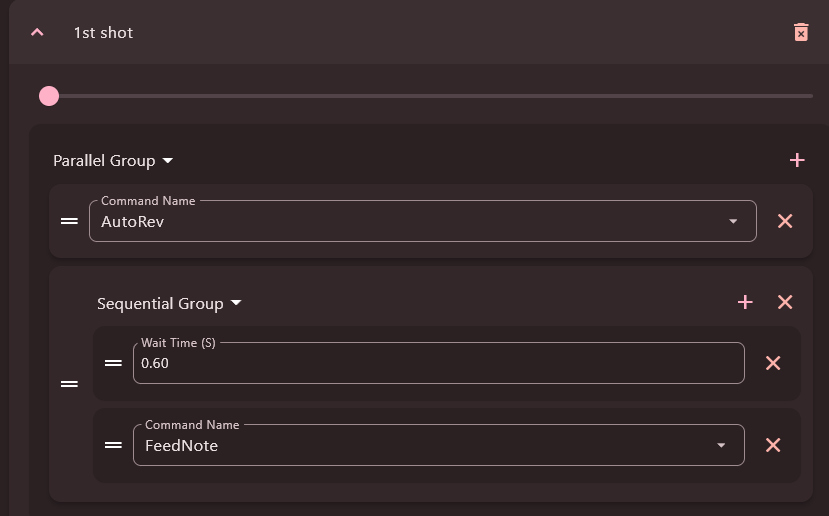This screenshot has width=829, height=516.
Task: Click the pink slider thumb
Action: click(x=49, y=96)
